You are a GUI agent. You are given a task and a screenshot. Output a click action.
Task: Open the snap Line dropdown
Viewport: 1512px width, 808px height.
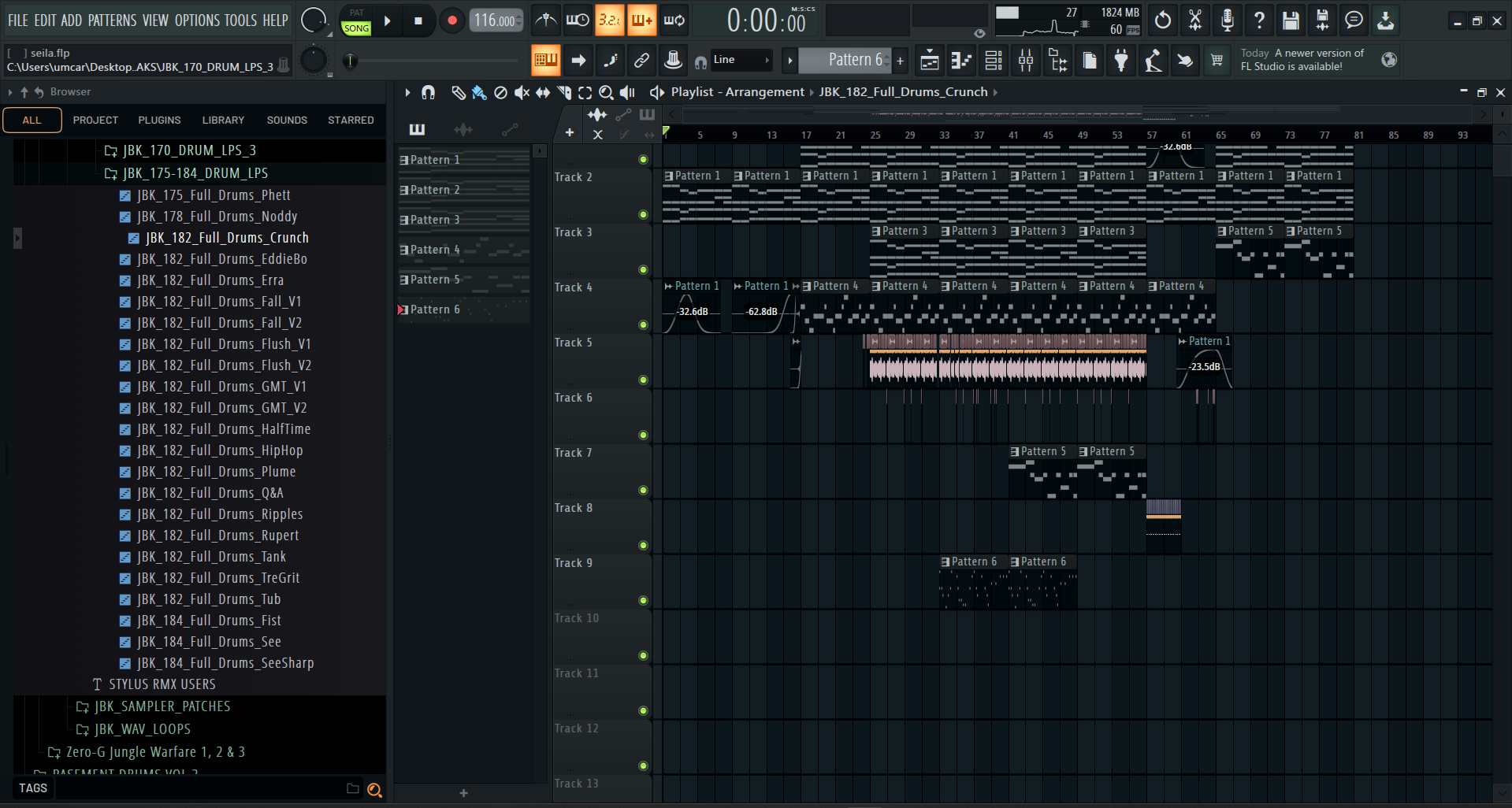tap(741, 60)
